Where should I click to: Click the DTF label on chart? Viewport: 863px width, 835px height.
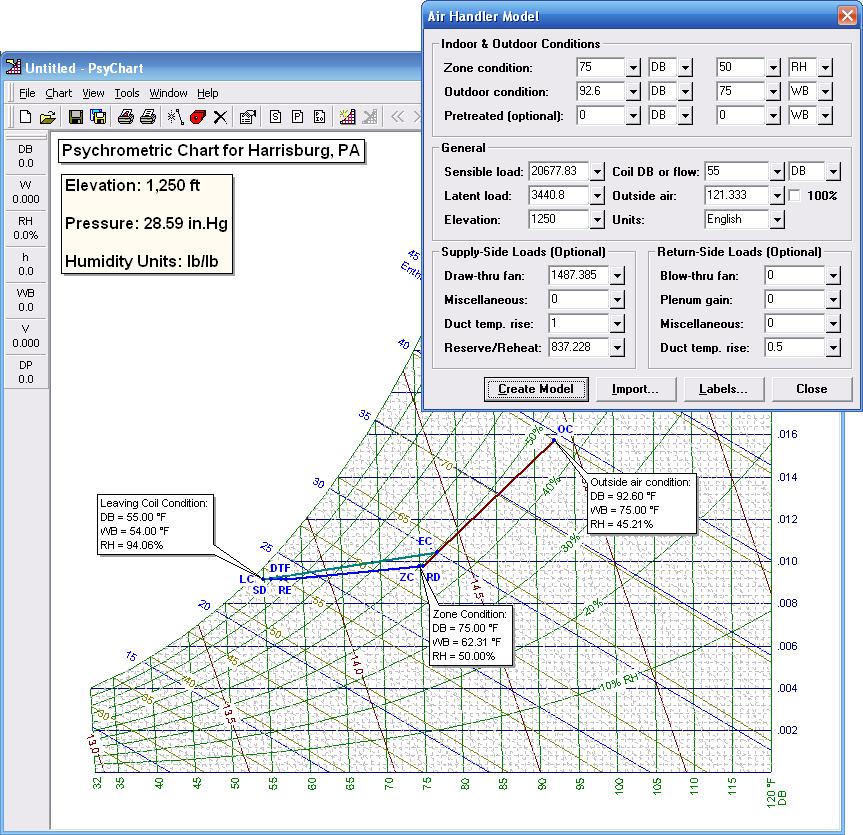coord(280,568)
